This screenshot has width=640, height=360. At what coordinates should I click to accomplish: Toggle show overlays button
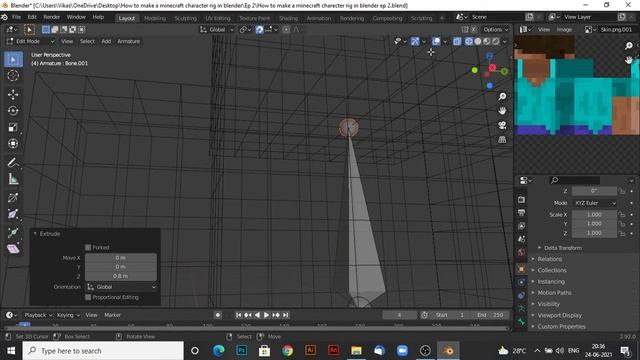(436, 41)
